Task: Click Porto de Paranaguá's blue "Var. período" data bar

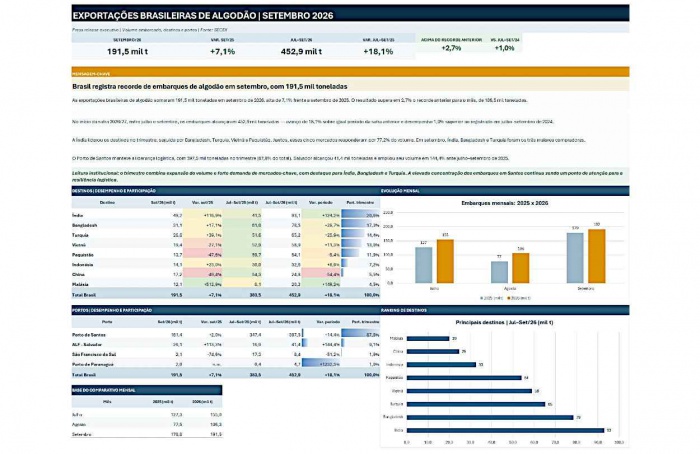Action: (321, 364)
